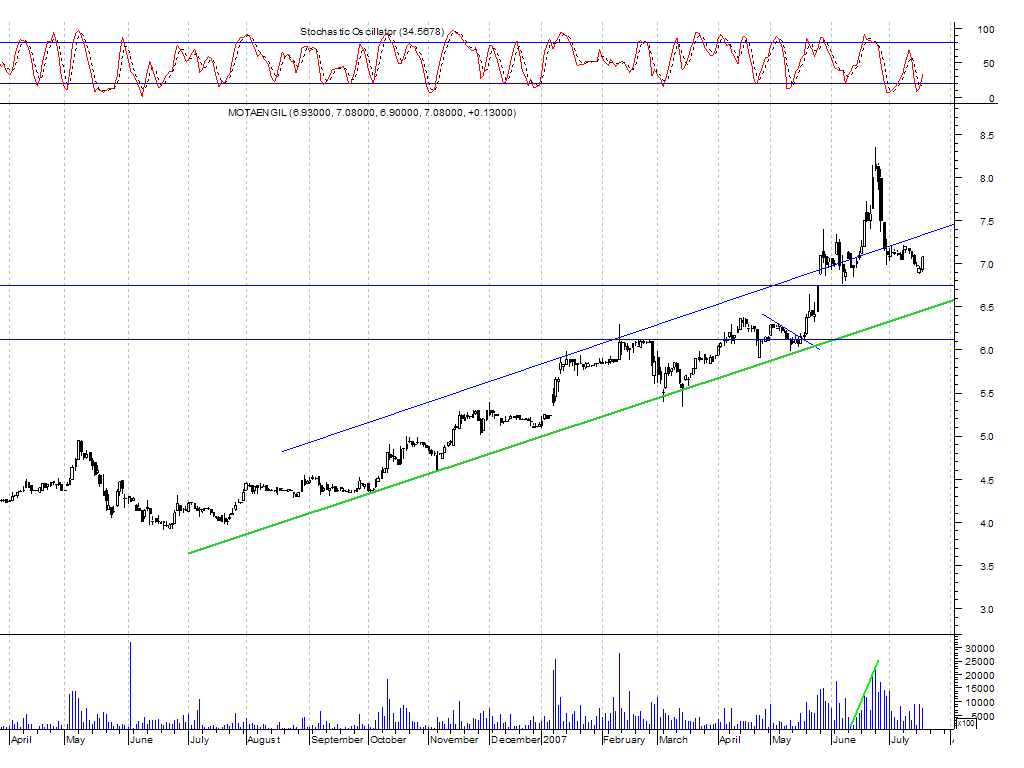Click the 100 stochastic scale value
The image size is (1024, 768).
click(x=986, y=29)
